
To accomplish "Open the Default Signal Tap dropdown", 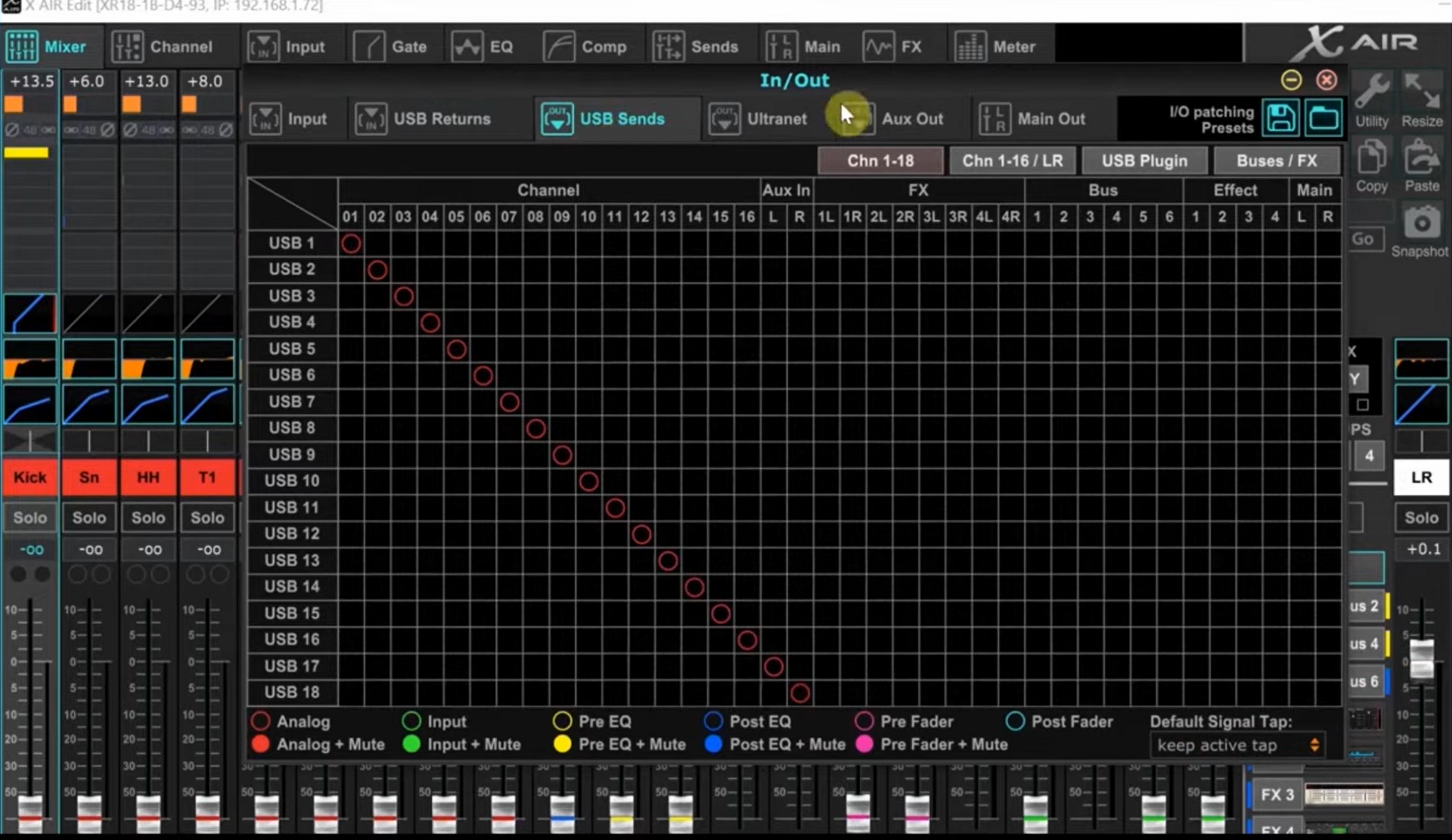I will (x=1236, y=745).
